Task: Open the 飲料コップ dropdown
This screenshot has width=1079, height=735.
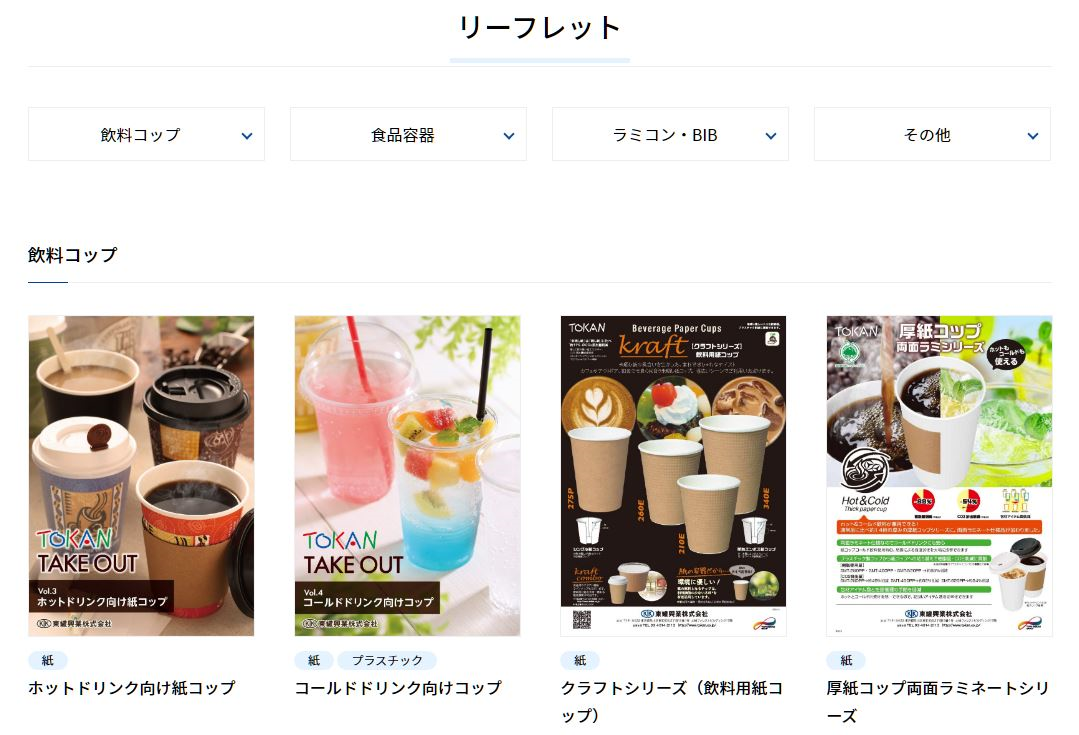Action: (147, 134)
